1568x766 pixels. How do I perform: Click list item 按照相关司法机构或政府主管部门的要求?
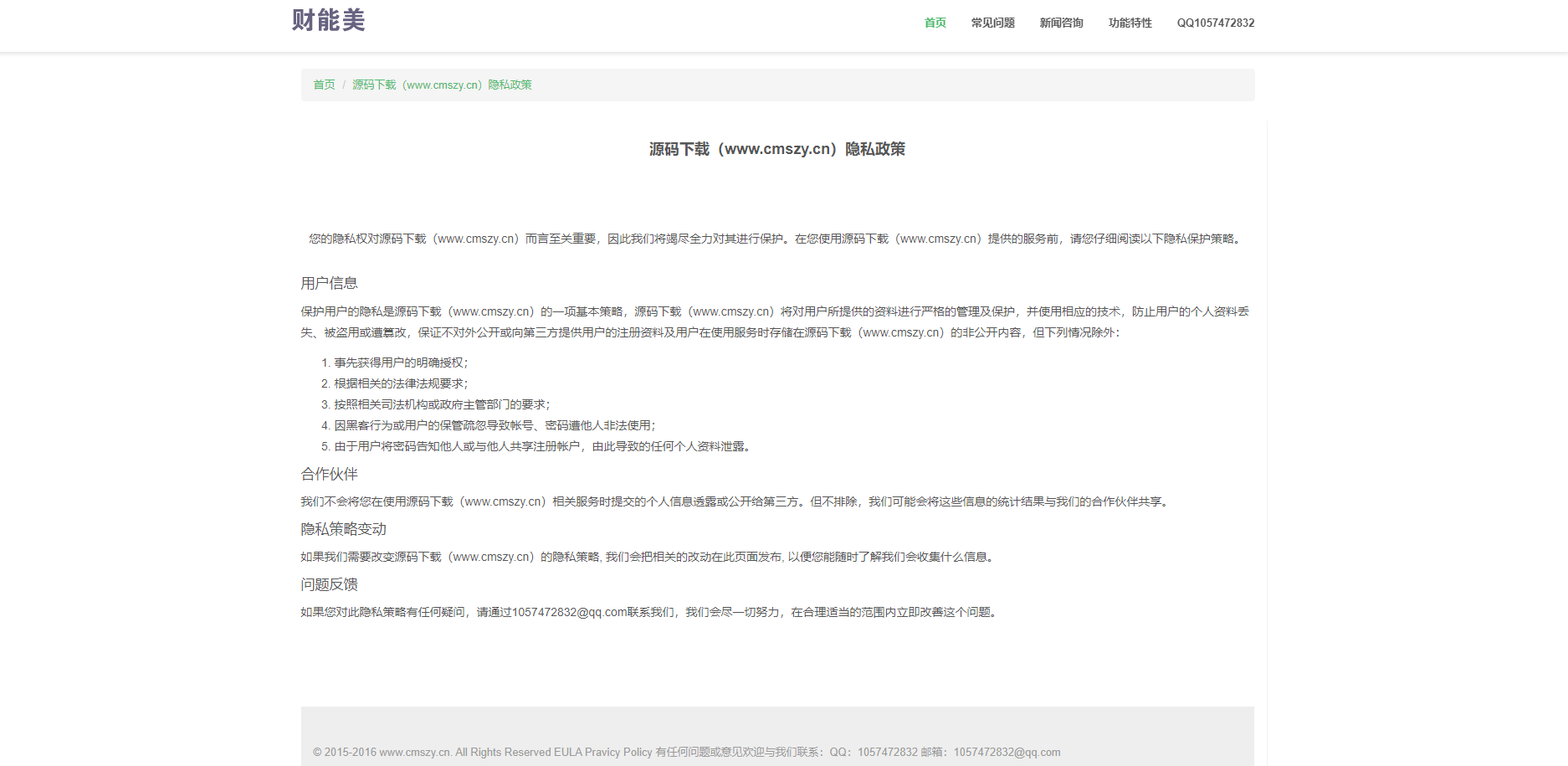point(442,404)
